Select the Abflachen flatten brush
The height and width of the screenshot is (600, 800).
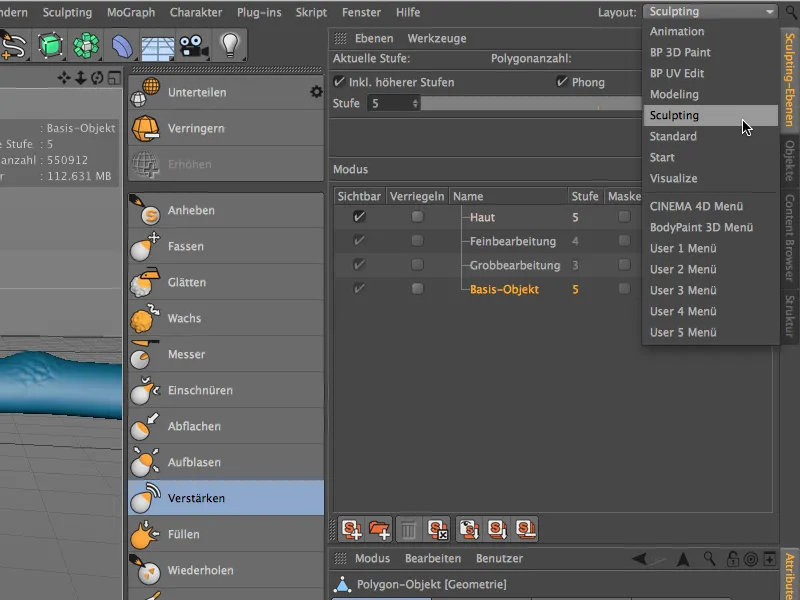pos(226,426)
